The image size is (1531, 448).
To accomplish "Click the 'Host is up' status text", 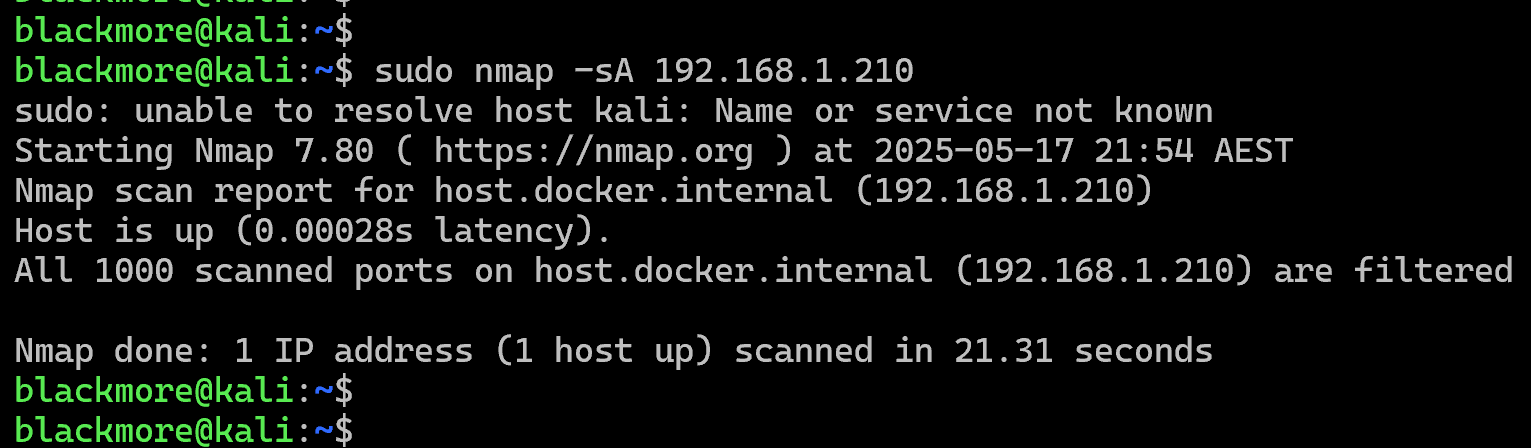I will click(113, 231).
